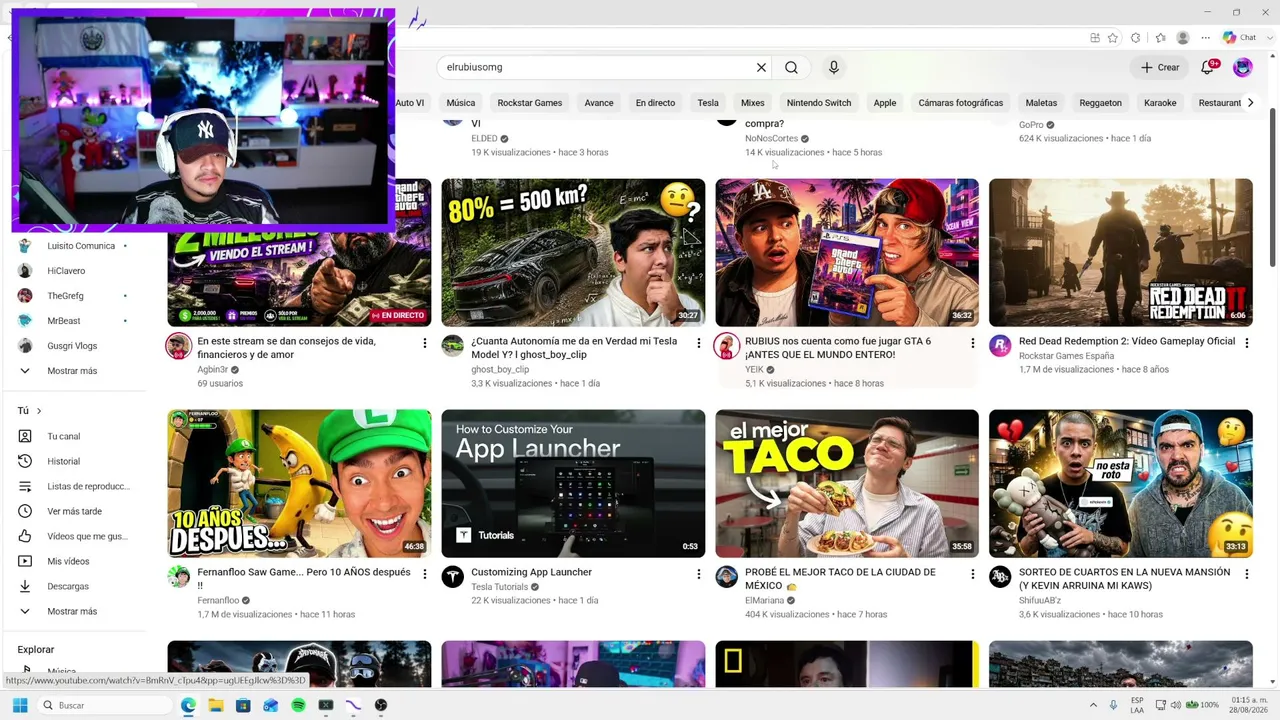Open File Explorer from the taskbar

tap(216, 705)
